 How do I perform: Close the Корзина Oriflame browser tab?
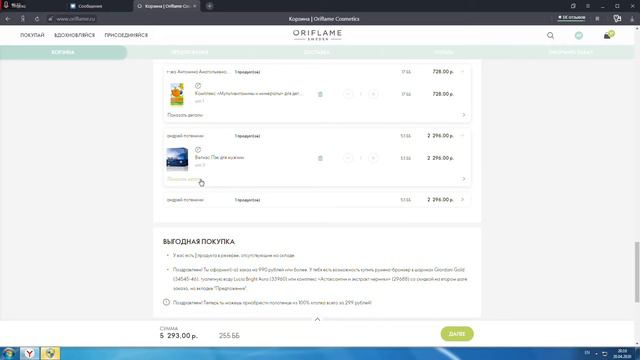click(x=195, y=6)
